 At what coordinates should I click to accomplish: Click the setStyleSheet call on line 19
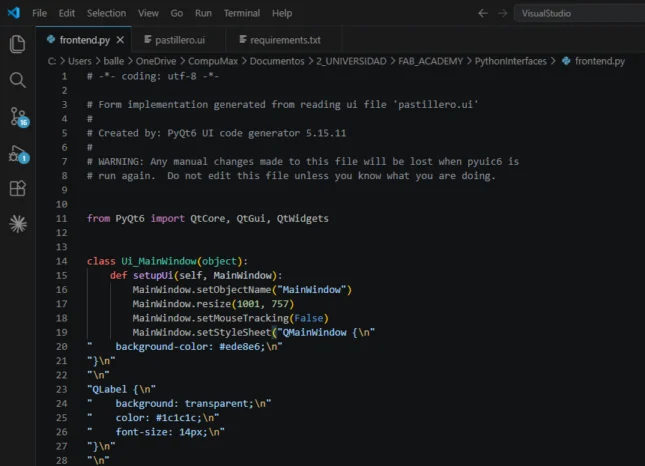coord(253,332)
